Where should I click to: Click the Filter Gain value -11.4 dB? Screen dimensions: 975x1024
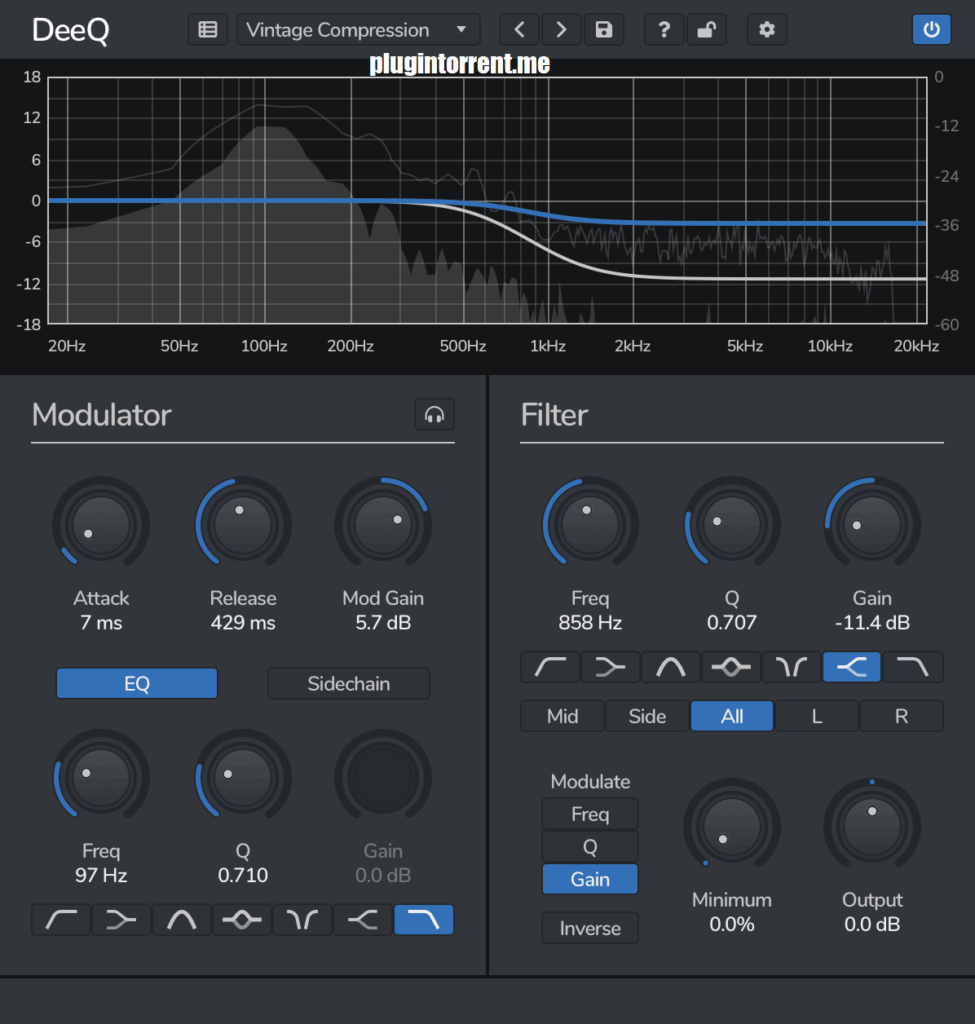tap(872, 622)
